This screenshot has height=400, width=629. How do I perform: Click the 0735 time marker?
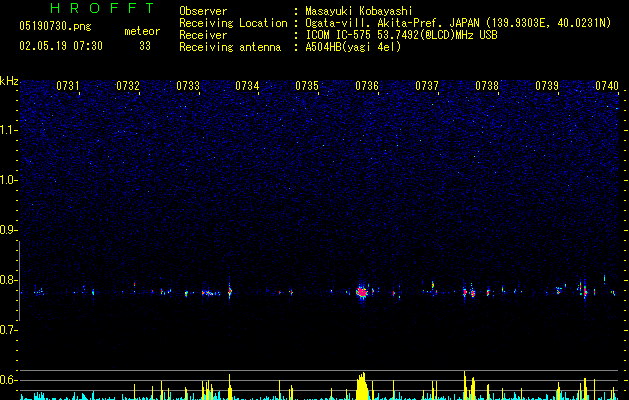click(307, 86)
